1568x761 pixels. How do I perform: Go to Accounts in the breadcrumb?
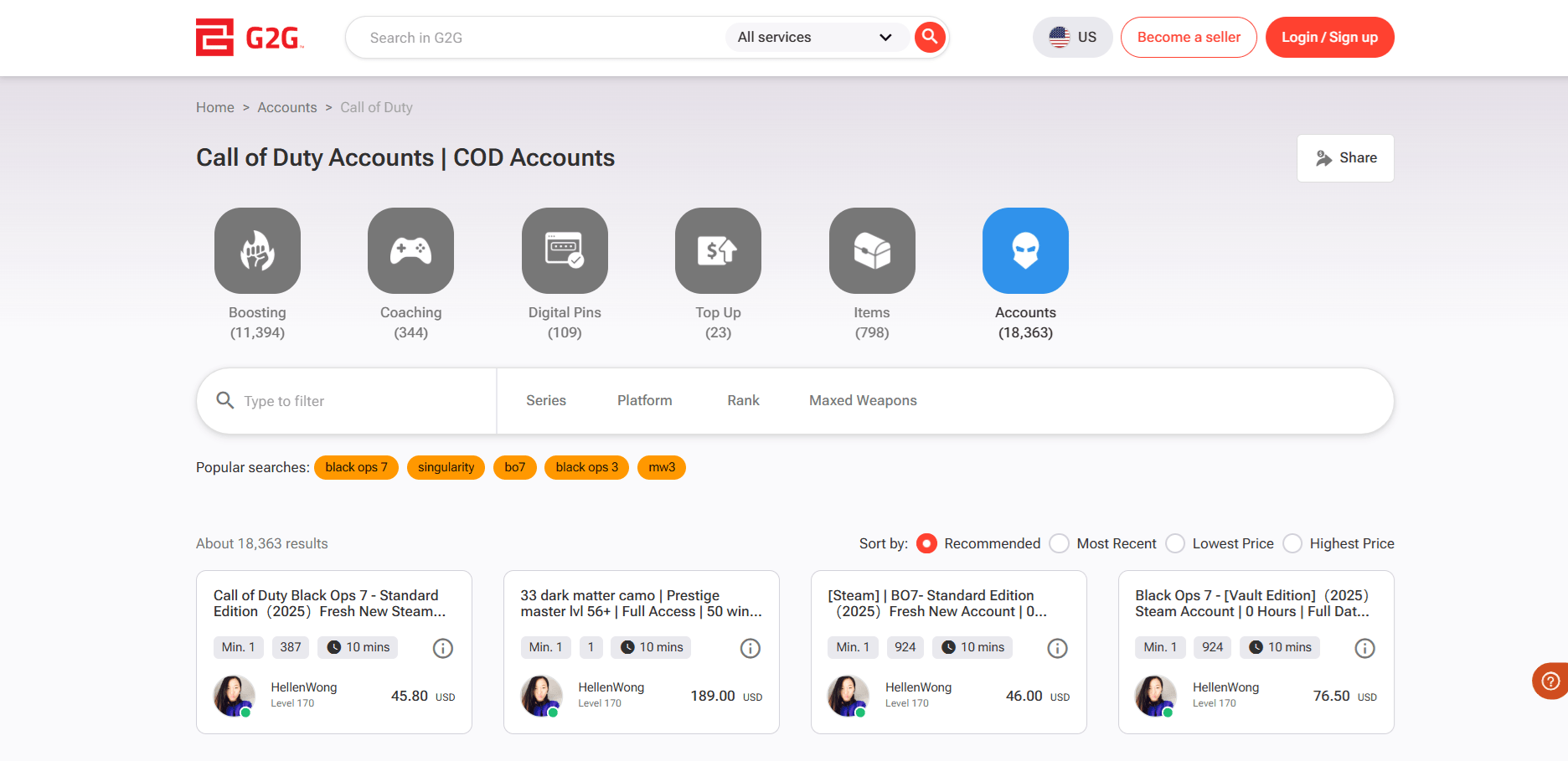pyautogui.click(x=286, y=107)
